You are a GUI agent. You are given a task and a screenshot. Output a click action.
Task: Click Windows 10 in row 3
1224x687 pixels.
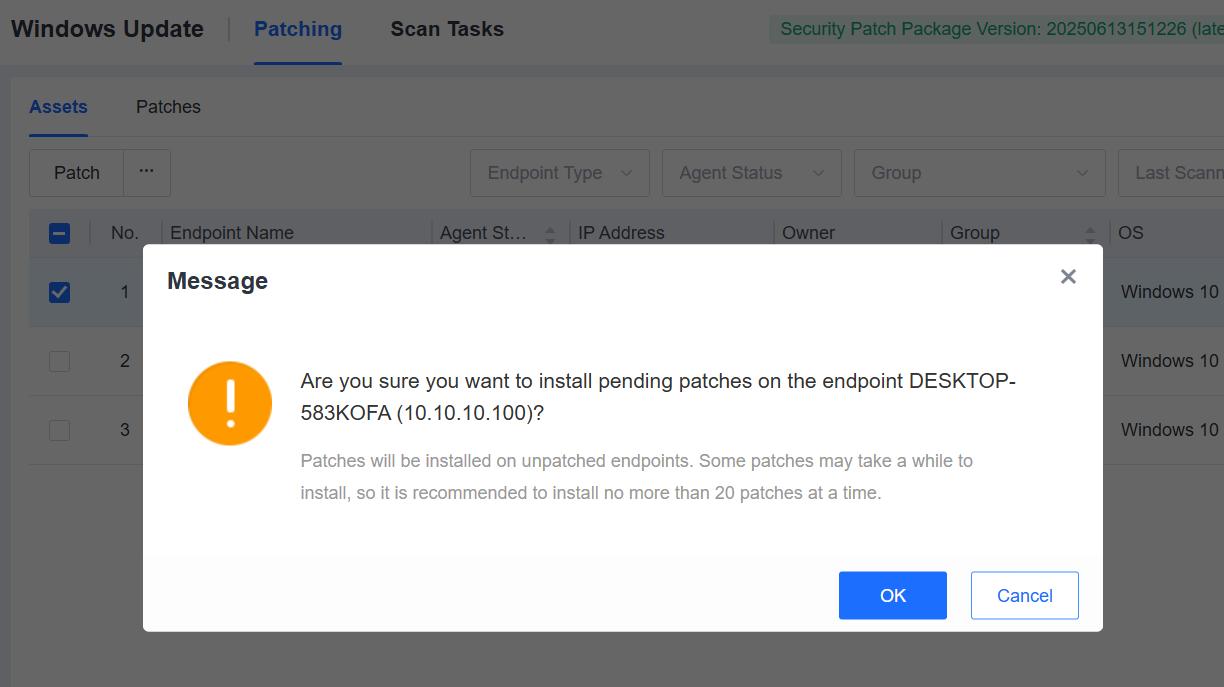1170,430
